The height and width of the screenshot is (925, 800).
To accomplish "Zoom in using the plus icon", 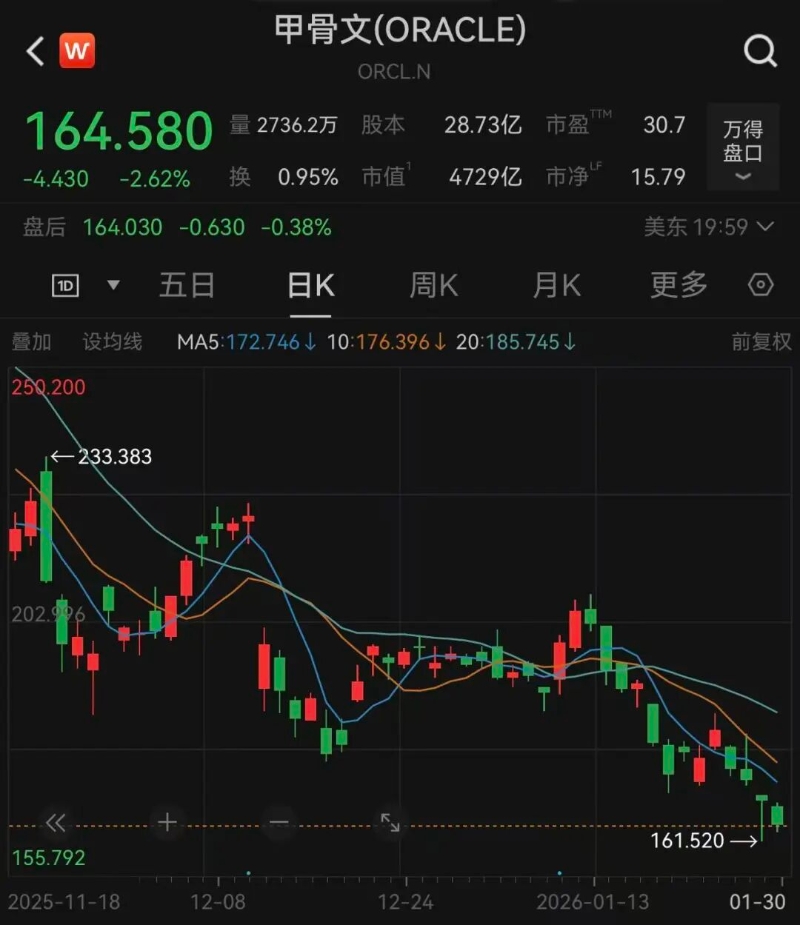I will [x=166, y=822].
